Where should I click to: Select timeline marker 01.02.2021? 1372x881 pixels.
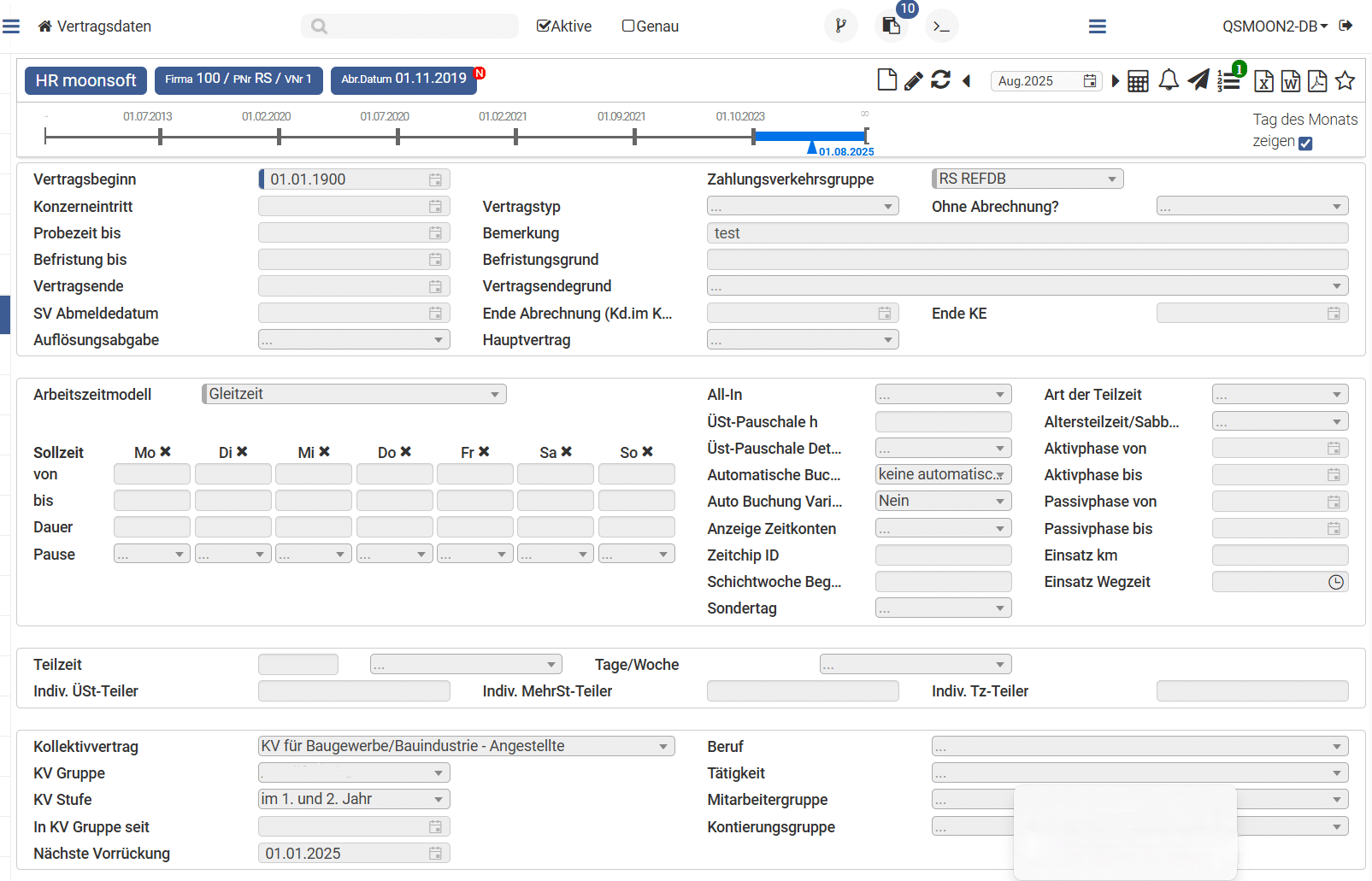pos(515,135)
